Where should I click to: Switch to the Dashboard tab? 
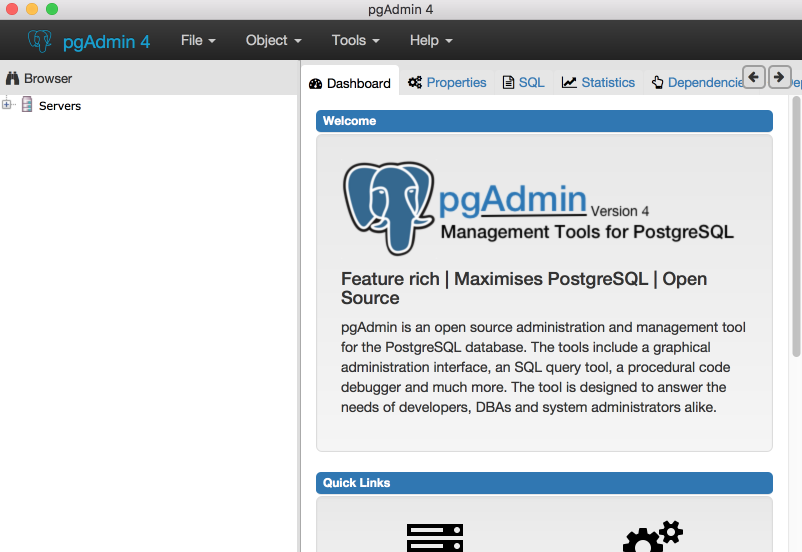click(350, 83)
